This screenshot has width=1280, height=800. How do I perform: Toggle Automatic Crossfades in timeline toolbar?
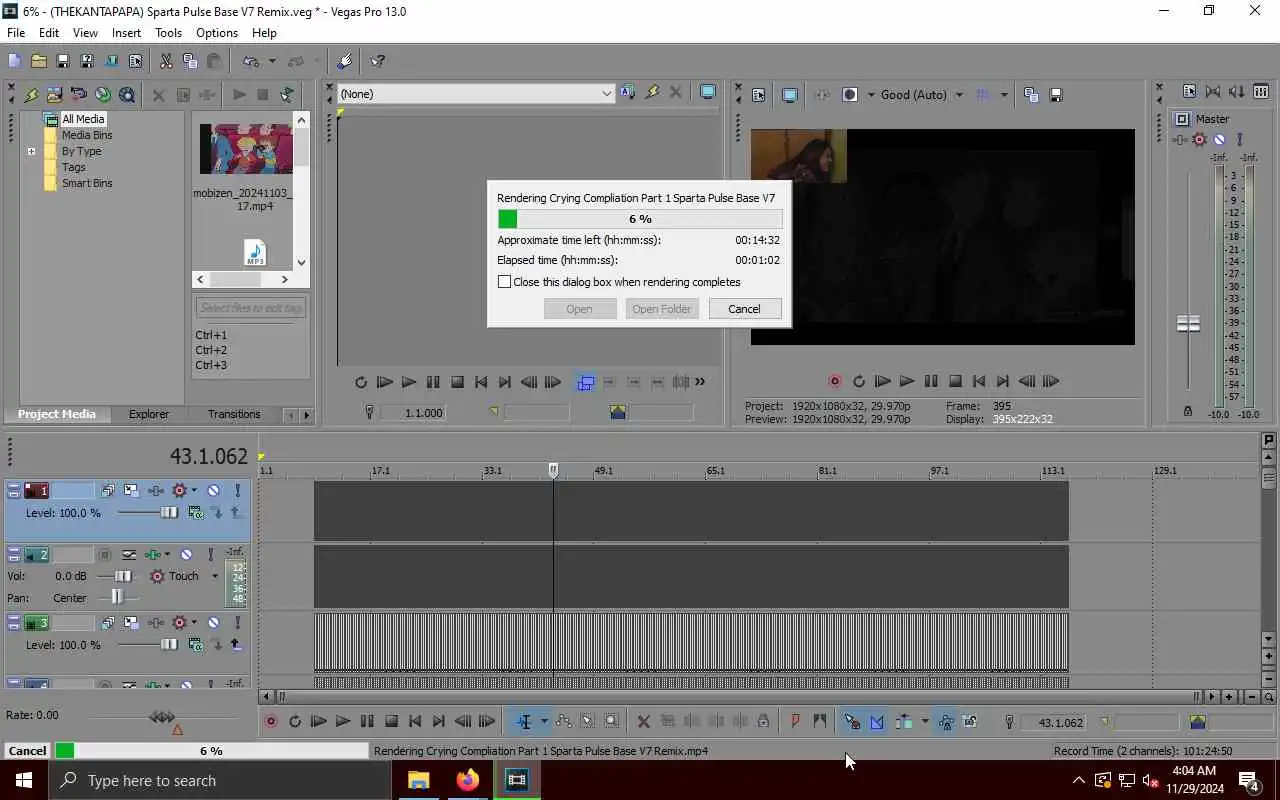point(877,721)
